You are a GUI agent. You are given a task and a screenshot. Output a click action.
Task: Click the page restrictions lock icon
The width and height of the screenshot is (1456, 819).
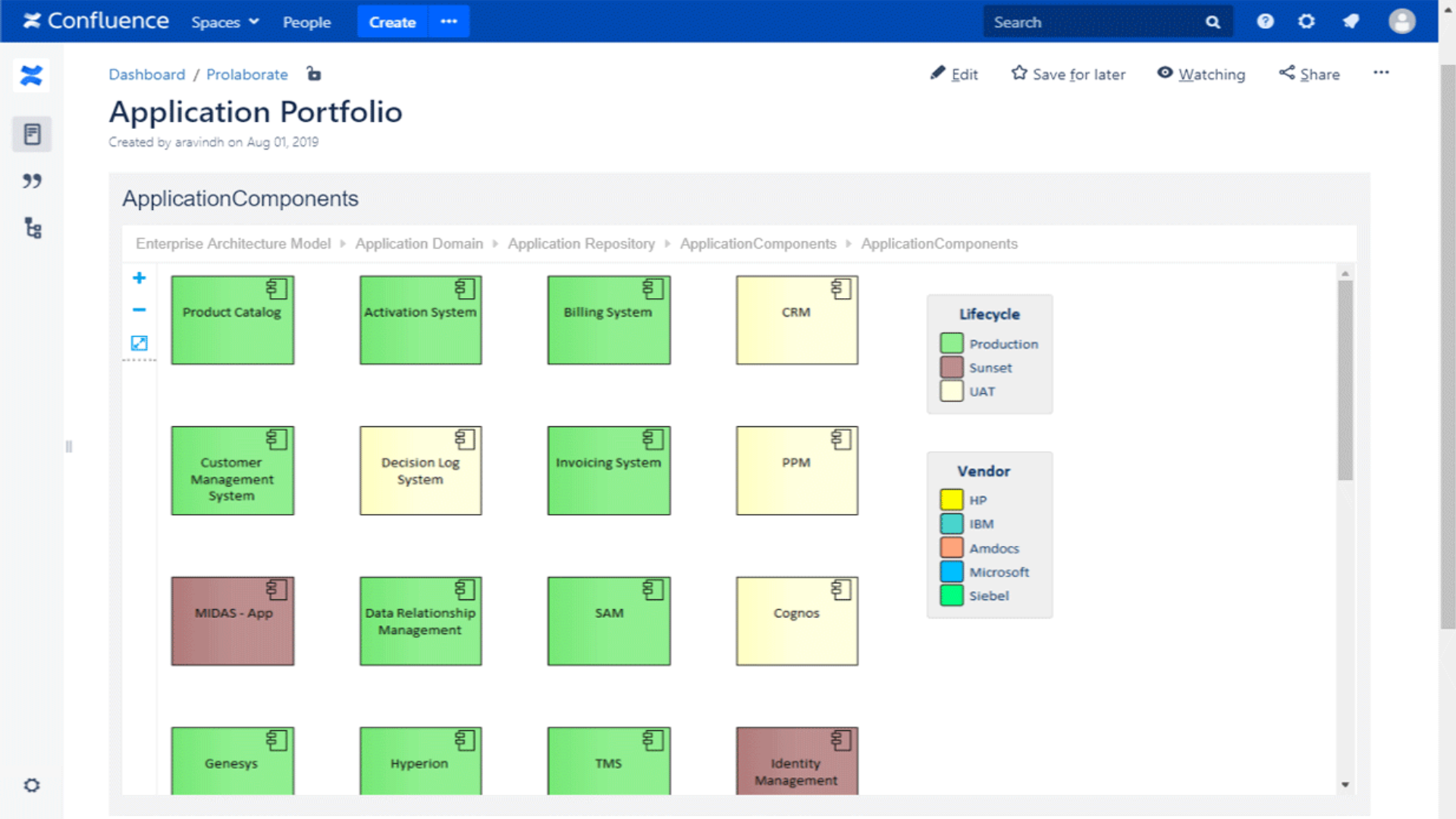tap(313, 74)
